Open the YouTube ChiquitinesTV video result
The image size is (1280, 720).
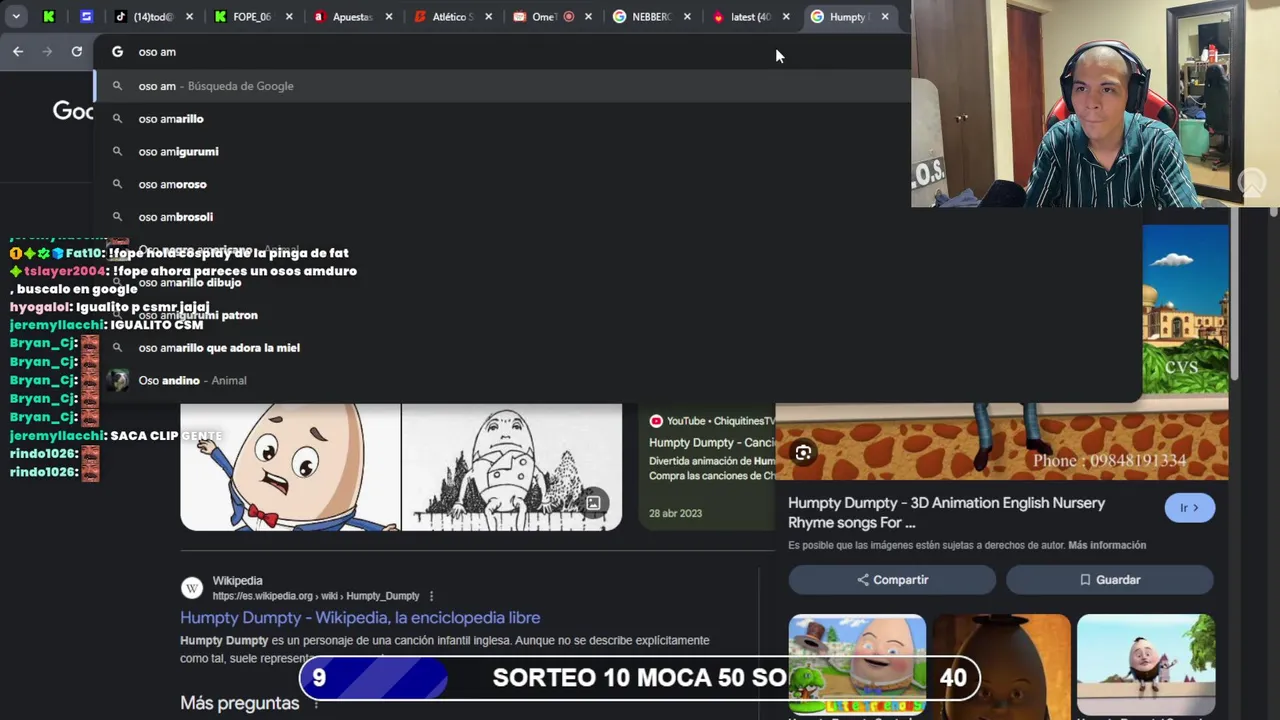point(706,466)
